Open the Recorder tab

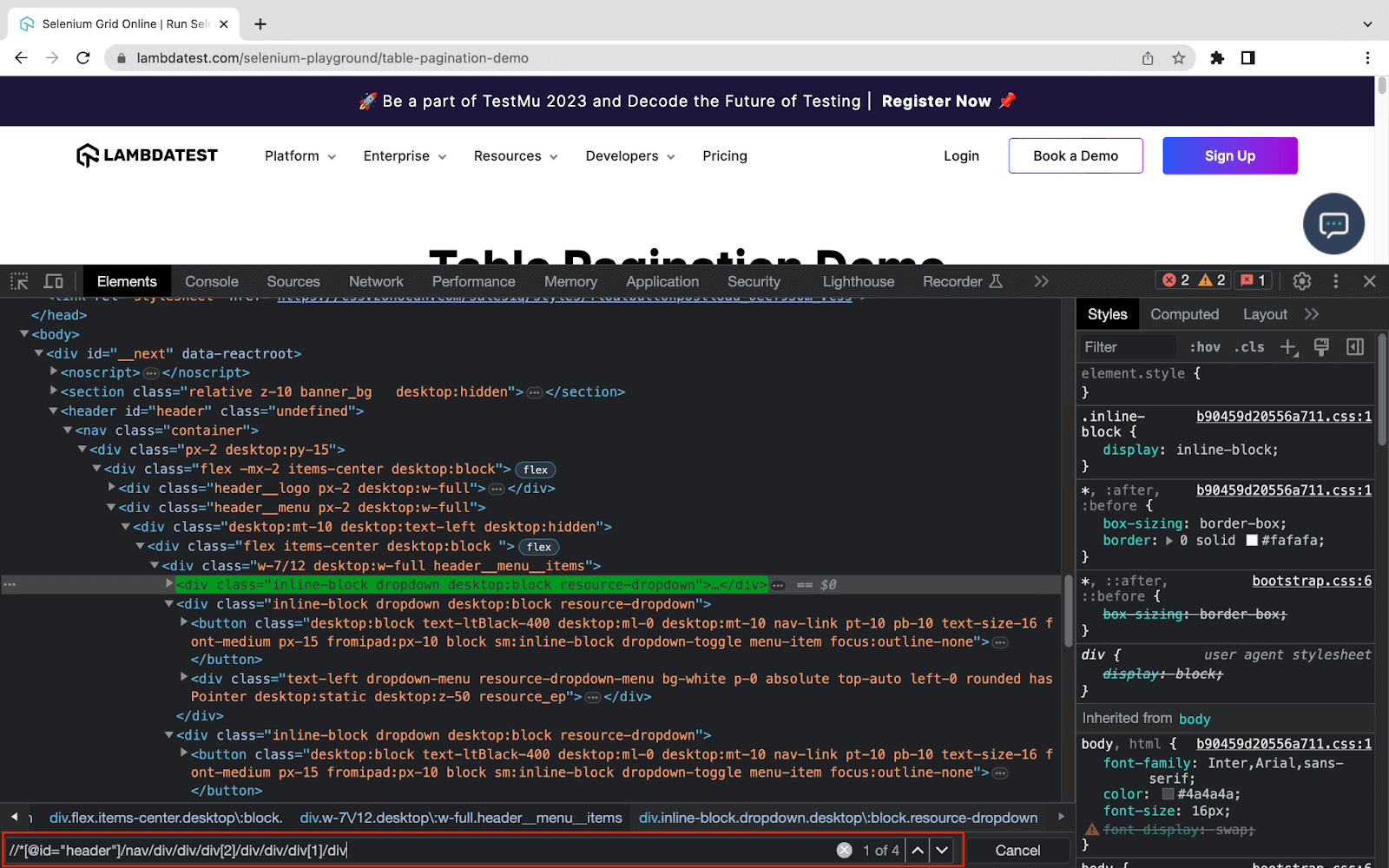tap(962, 281)
